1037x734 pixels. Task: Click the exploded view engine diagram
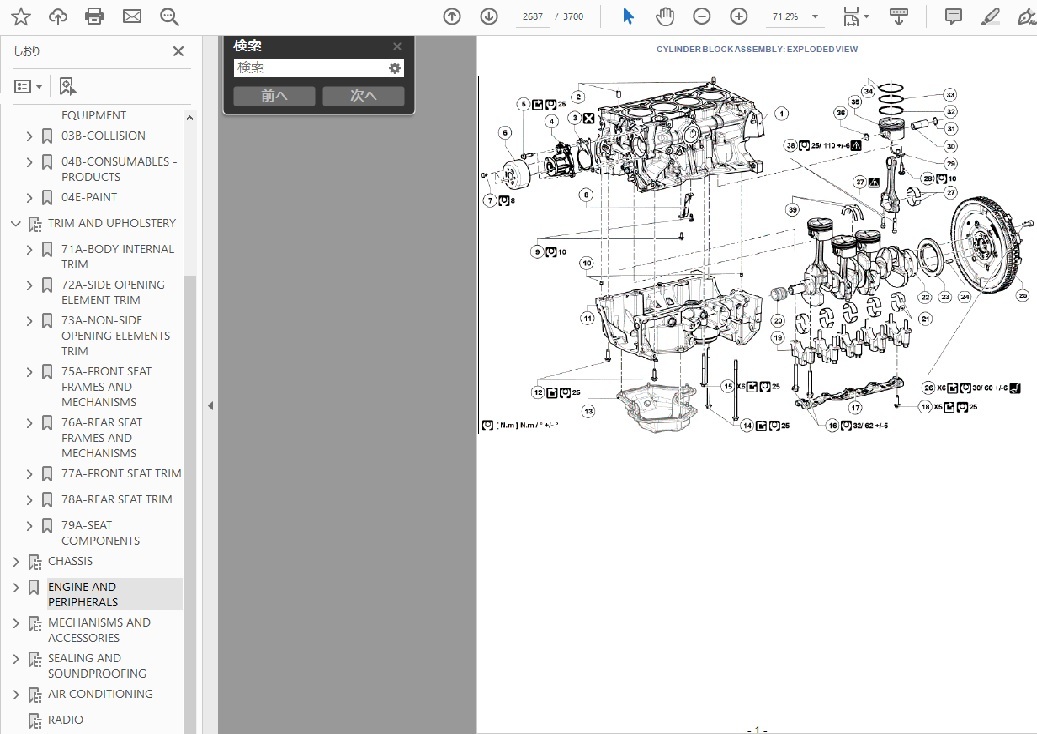[x=757, y=255]
